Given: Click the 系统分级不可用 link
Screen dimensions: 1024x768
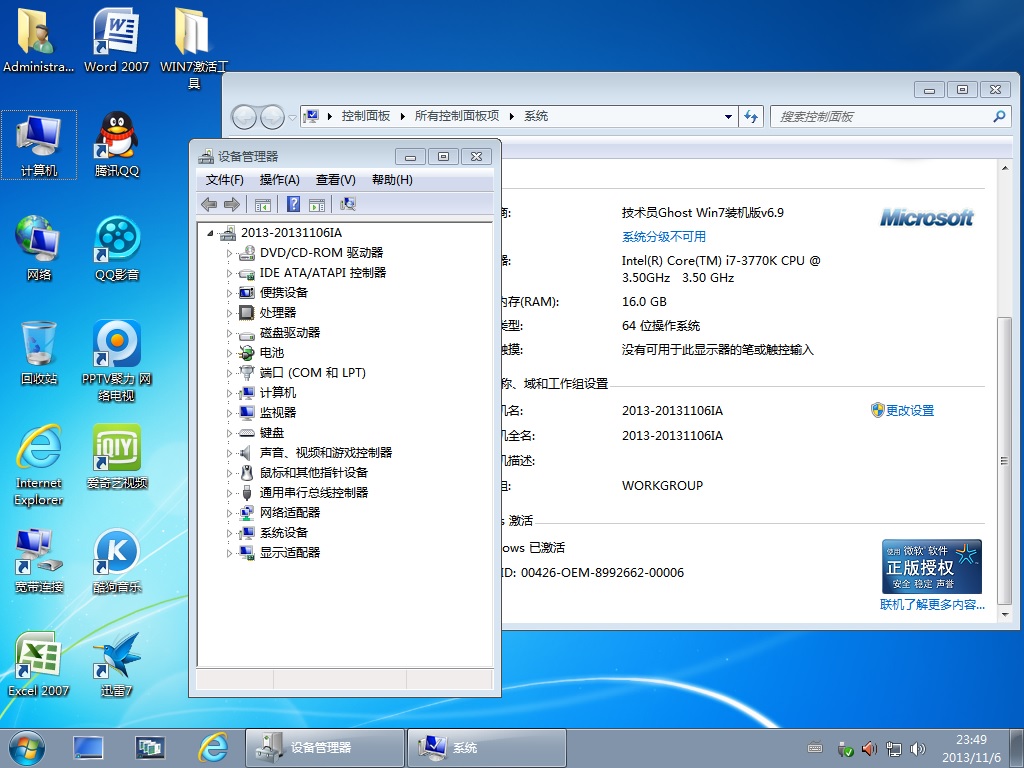Looking at the screenshot, I should pos(664,236).
